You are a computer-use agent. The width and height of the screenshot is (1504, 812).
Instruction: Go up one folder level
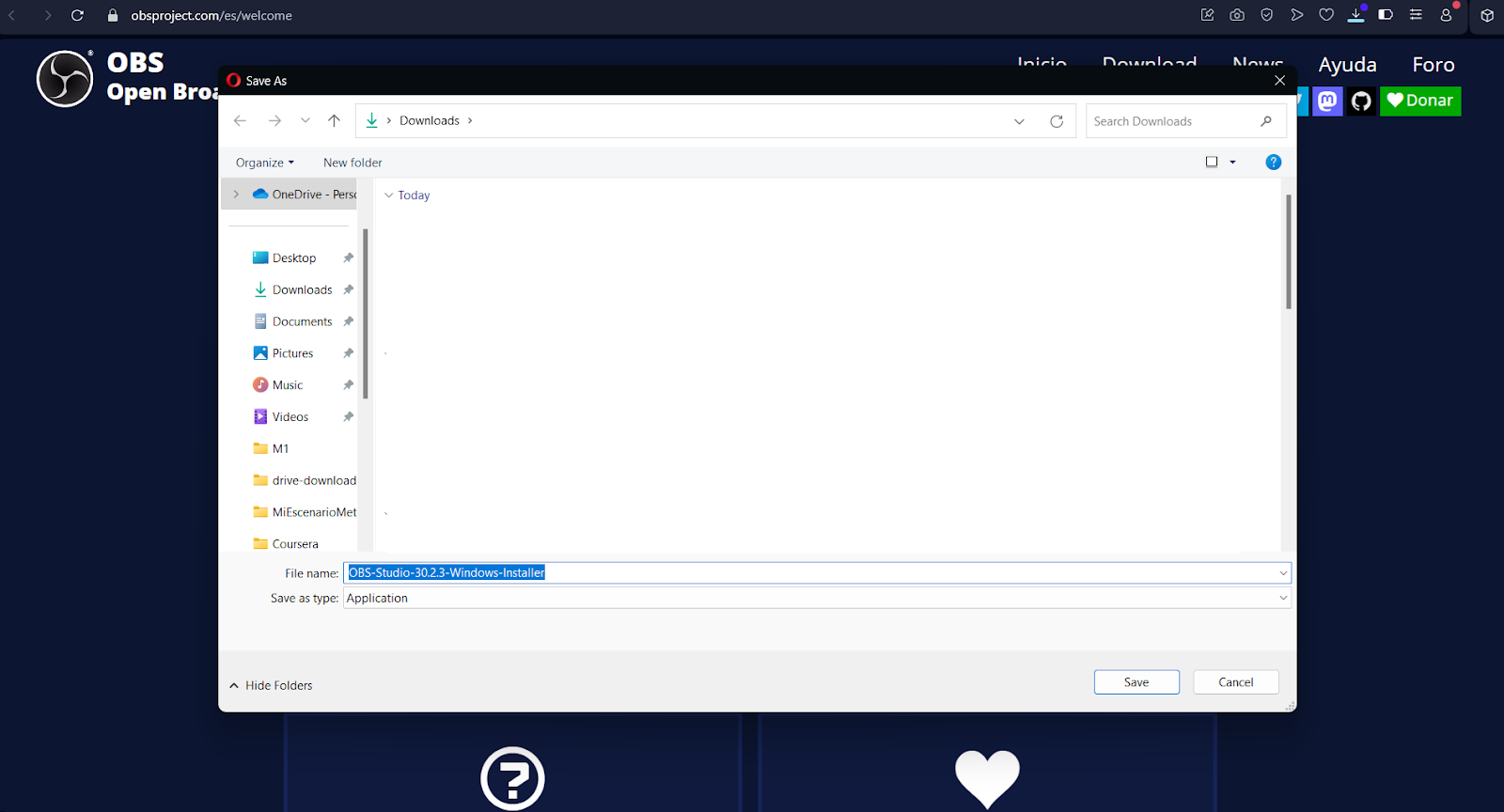334,120
